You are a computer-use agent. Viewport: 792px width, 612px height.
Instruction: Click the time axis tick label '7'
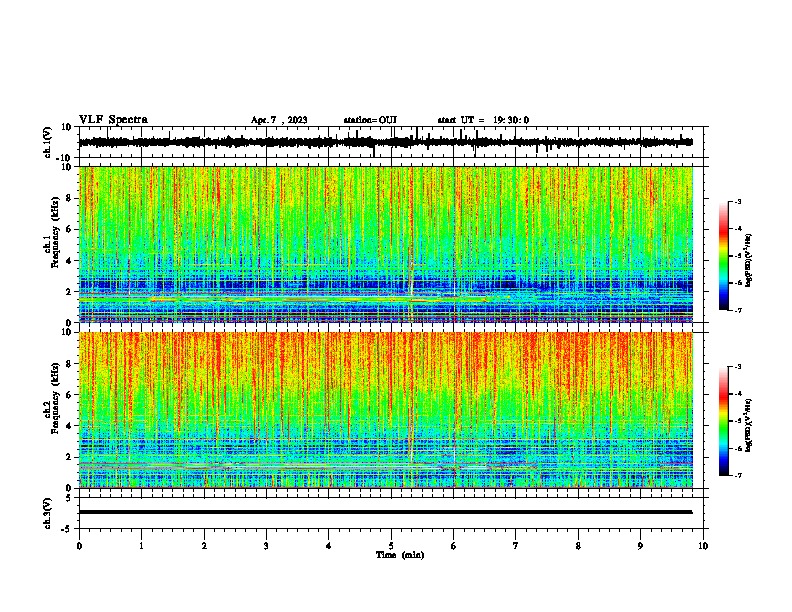(516, 546)
